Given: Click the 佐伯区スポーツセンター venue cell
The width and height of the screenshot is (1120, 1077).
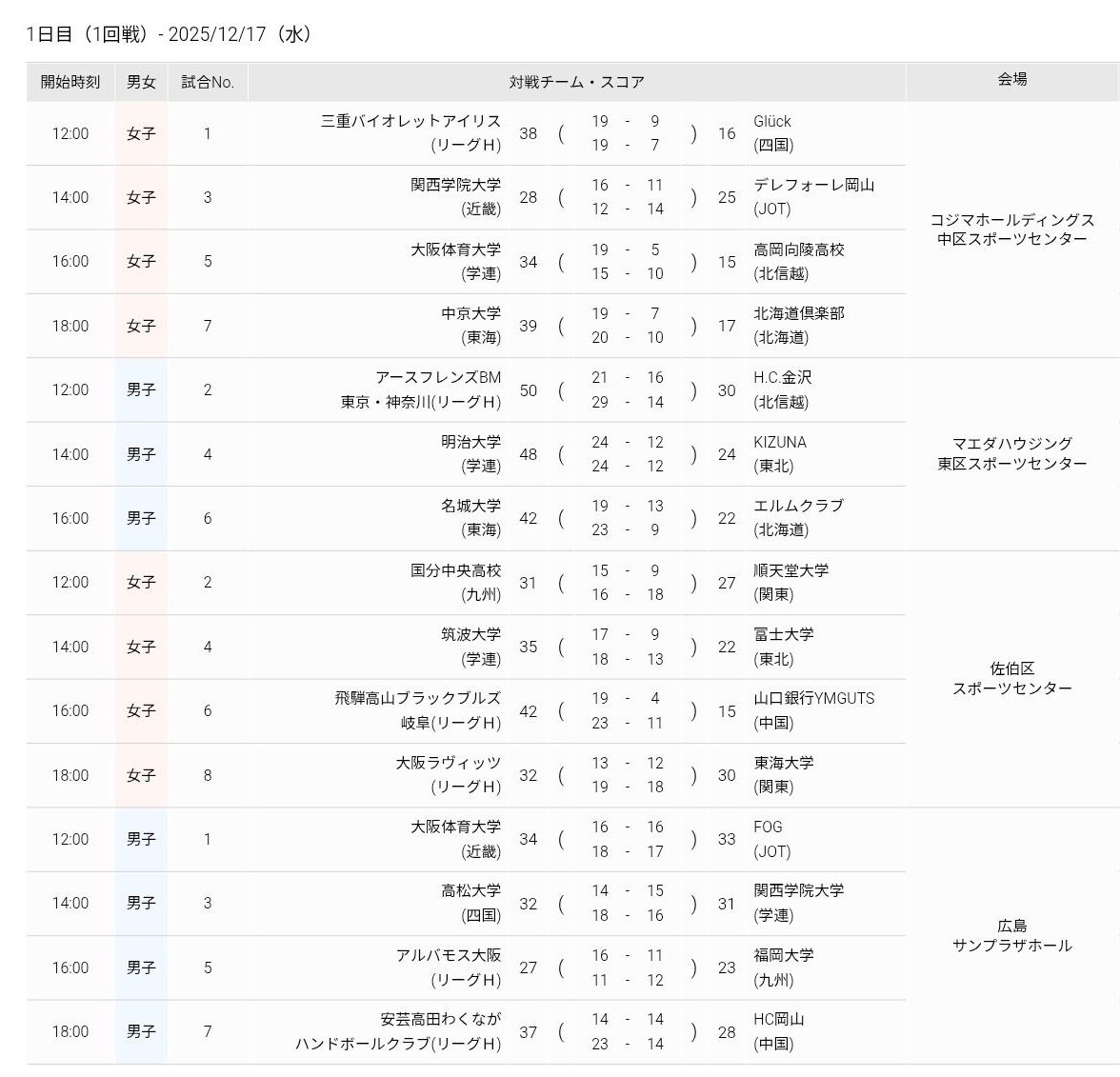Looking at the screenshot, I should 1011,678.
